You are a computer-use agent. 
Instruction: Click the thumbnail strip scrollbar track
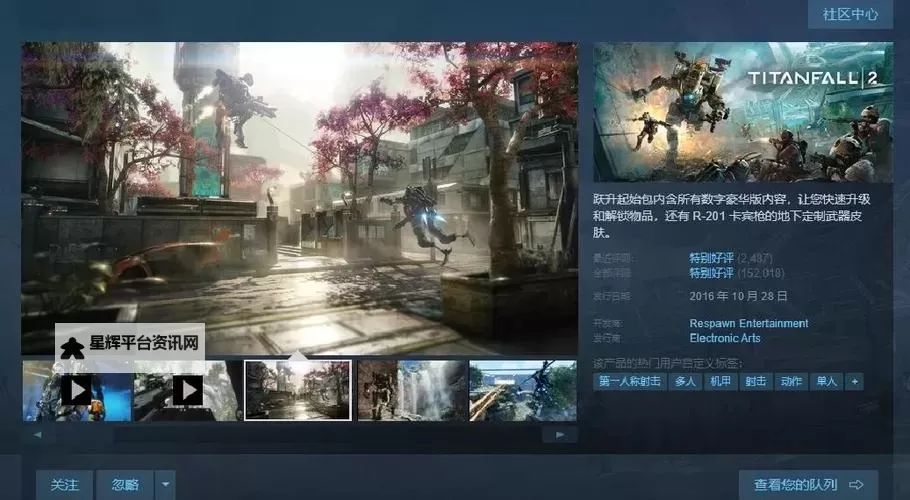tap(297, 434)
